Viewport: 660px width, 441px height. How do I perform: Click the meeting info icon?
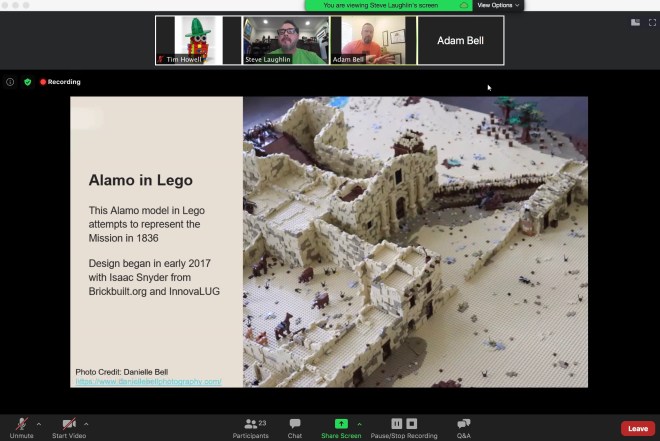tap(10, 82)
